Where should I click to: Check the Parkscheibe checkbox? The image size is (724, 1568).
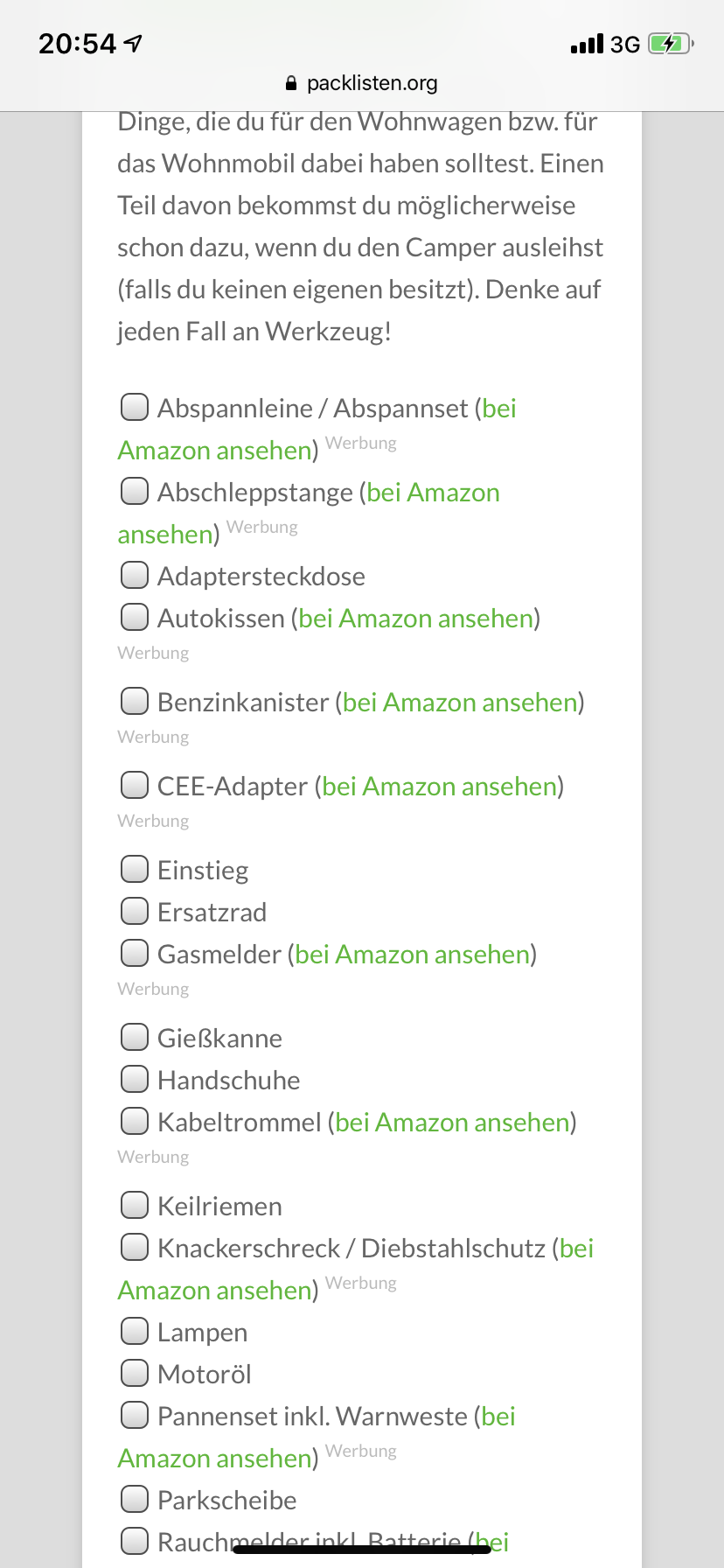[x=134, y=1499]
